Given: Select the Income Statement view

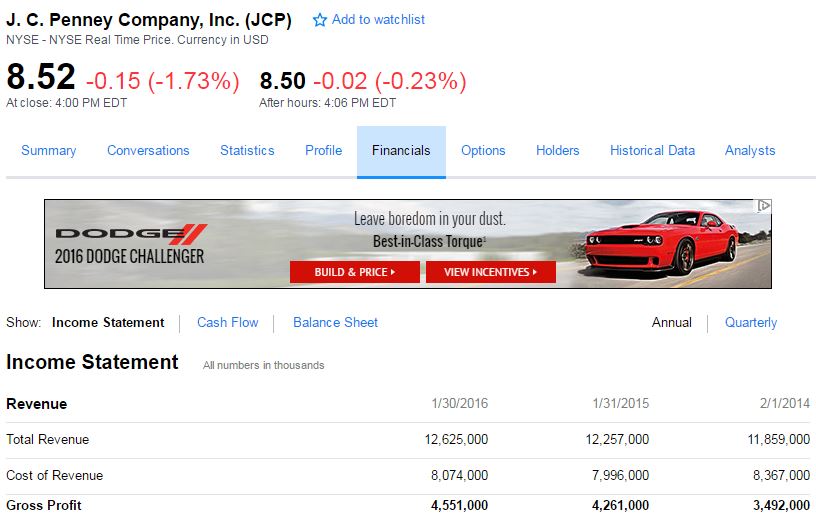Looking at the screenshot, I should (108, 322).
